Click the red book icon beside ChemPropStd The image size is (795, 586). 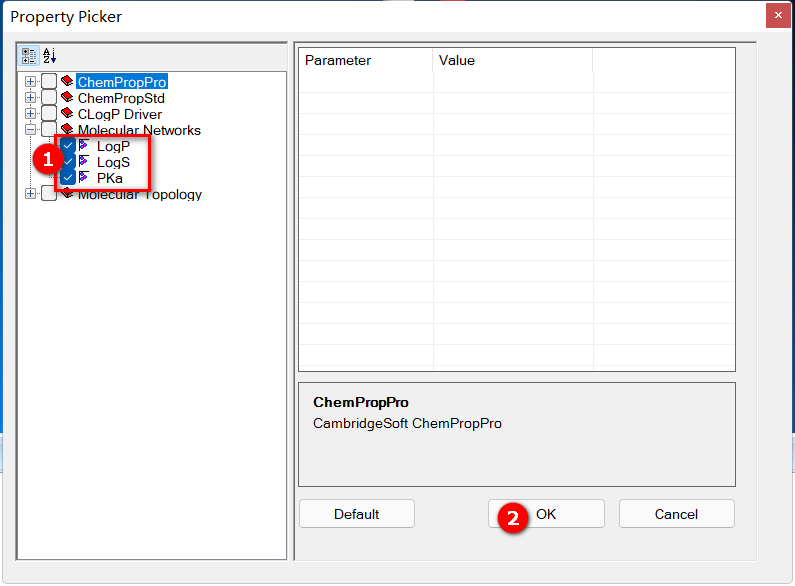pyautogui.click(x=67, y=97)
